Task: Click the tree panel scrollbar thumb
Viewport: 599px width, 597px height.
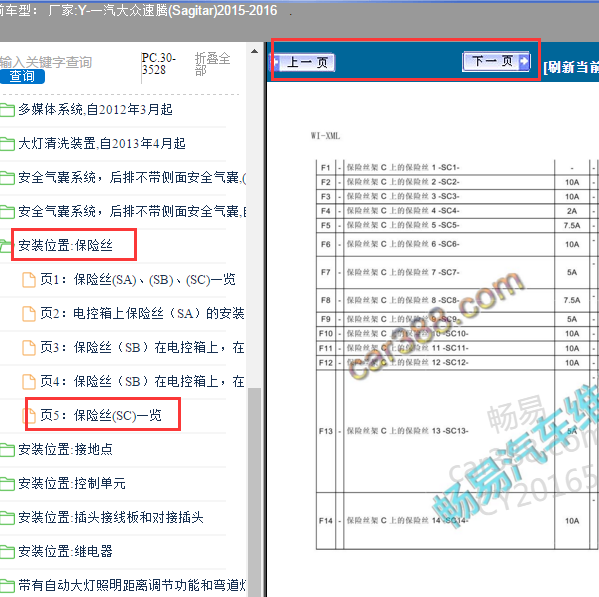Action: coord(254,492)
